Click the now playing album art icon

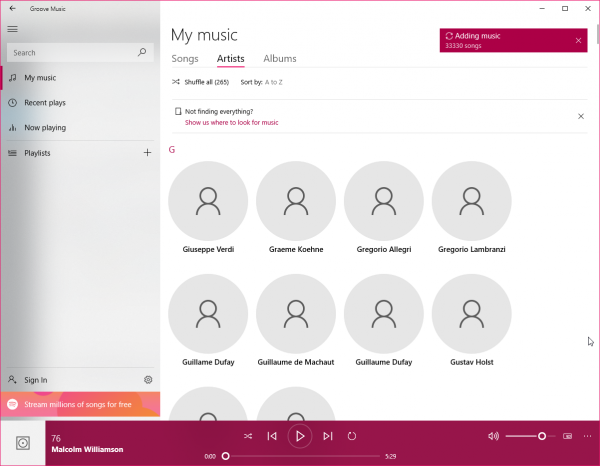(x=23, y=443)
